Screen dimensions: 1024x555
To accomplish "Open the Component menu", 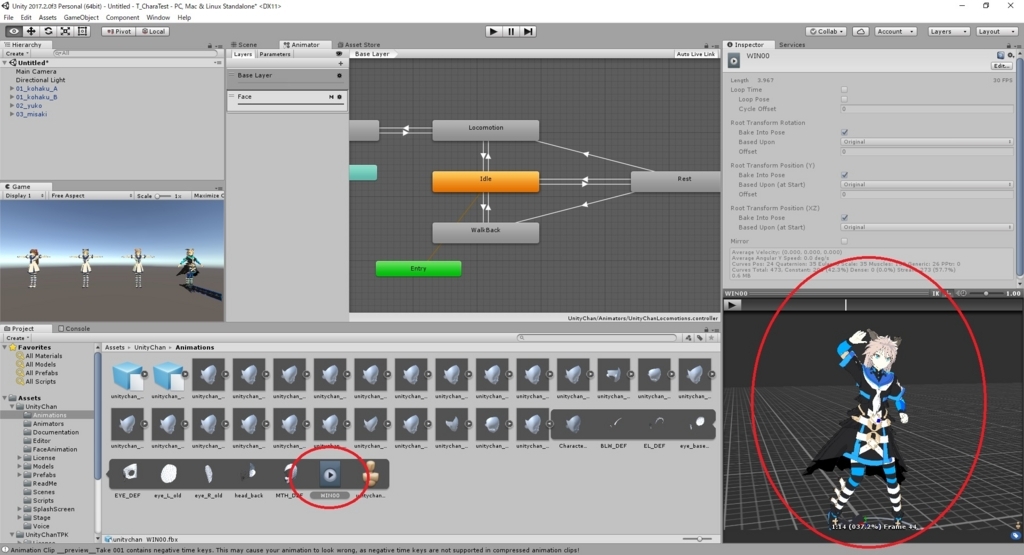I will (x=122, y=18).
